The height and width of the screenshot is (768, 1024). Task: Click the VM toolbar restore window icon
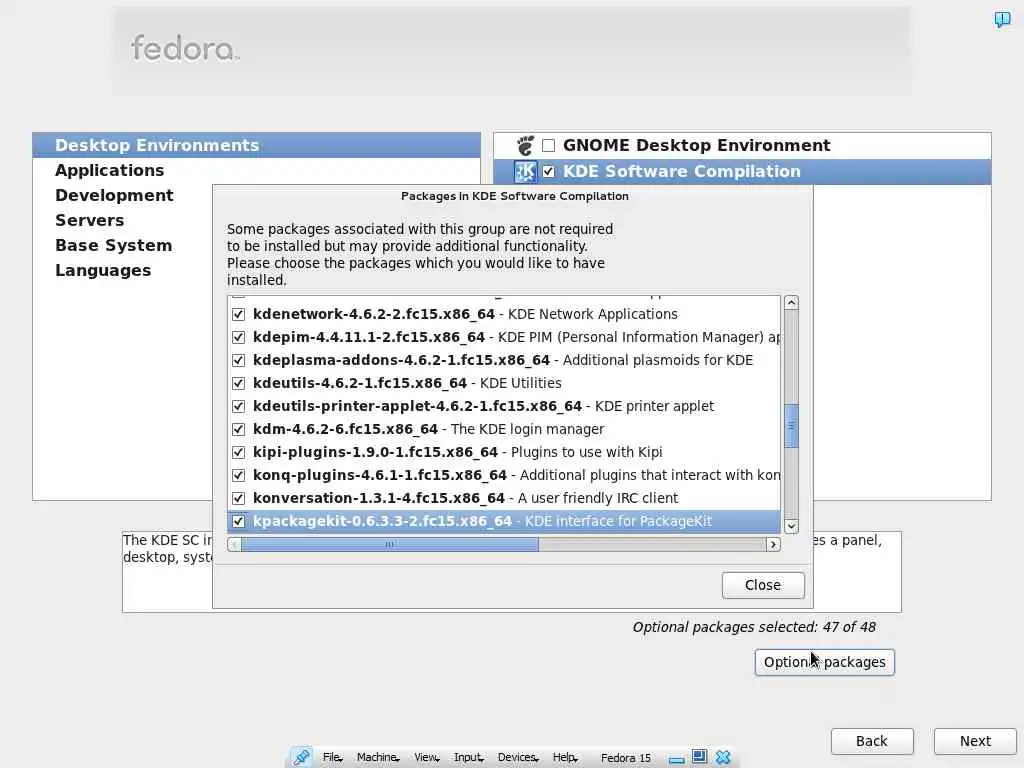[699, 756]
